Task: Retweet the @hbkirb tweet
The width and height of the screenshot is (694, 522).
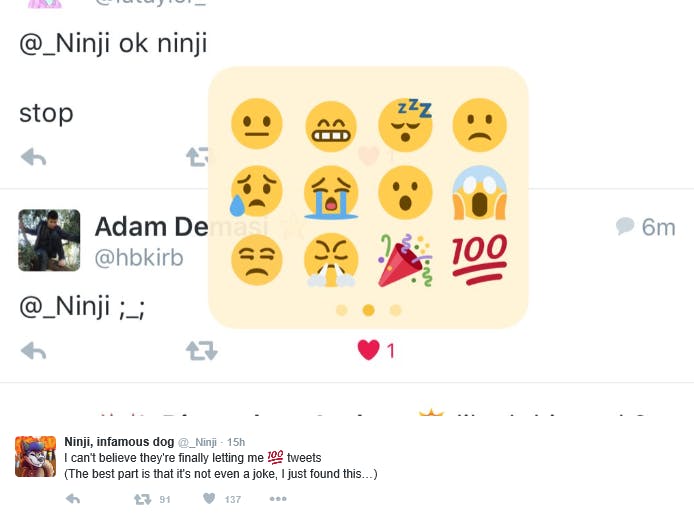Action: [201, 351]
